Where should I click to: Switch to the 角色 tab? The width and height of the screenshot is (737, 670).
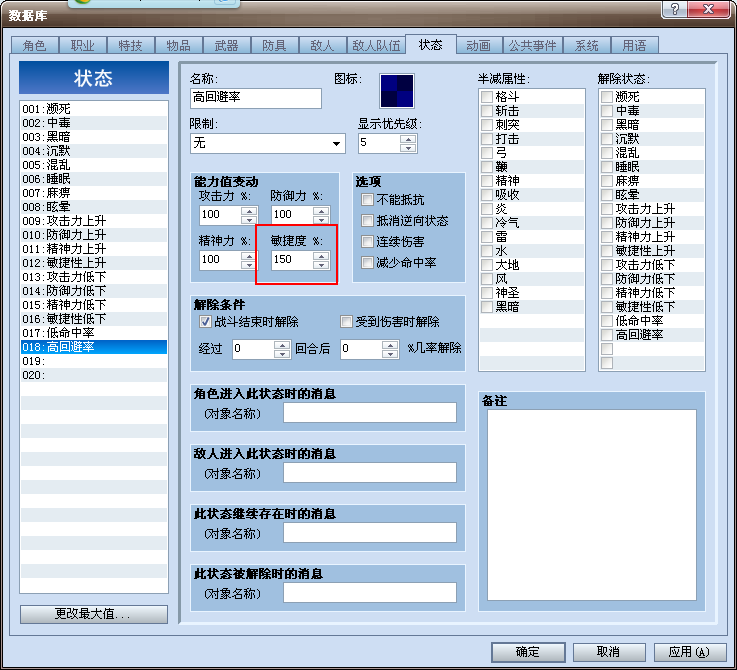tap(34, 46)
